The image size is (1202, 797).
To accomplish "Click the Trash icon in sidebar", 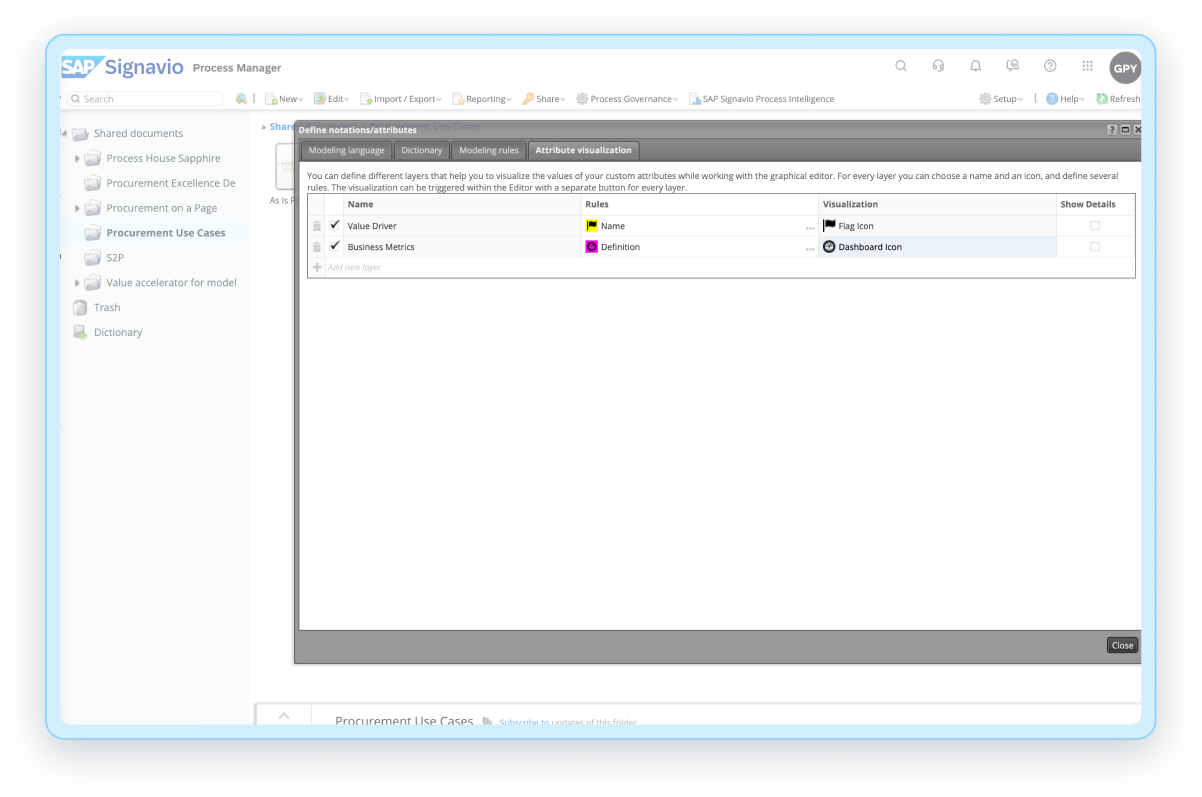I will 80,308.
